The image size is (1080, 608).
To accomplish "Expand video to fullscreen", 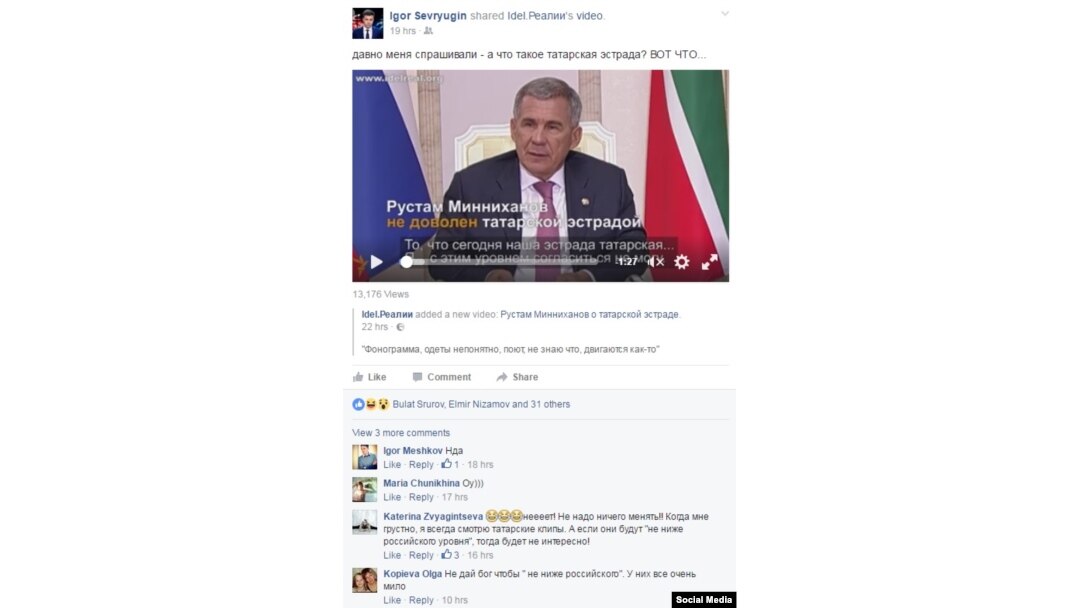I will (709, 262).
